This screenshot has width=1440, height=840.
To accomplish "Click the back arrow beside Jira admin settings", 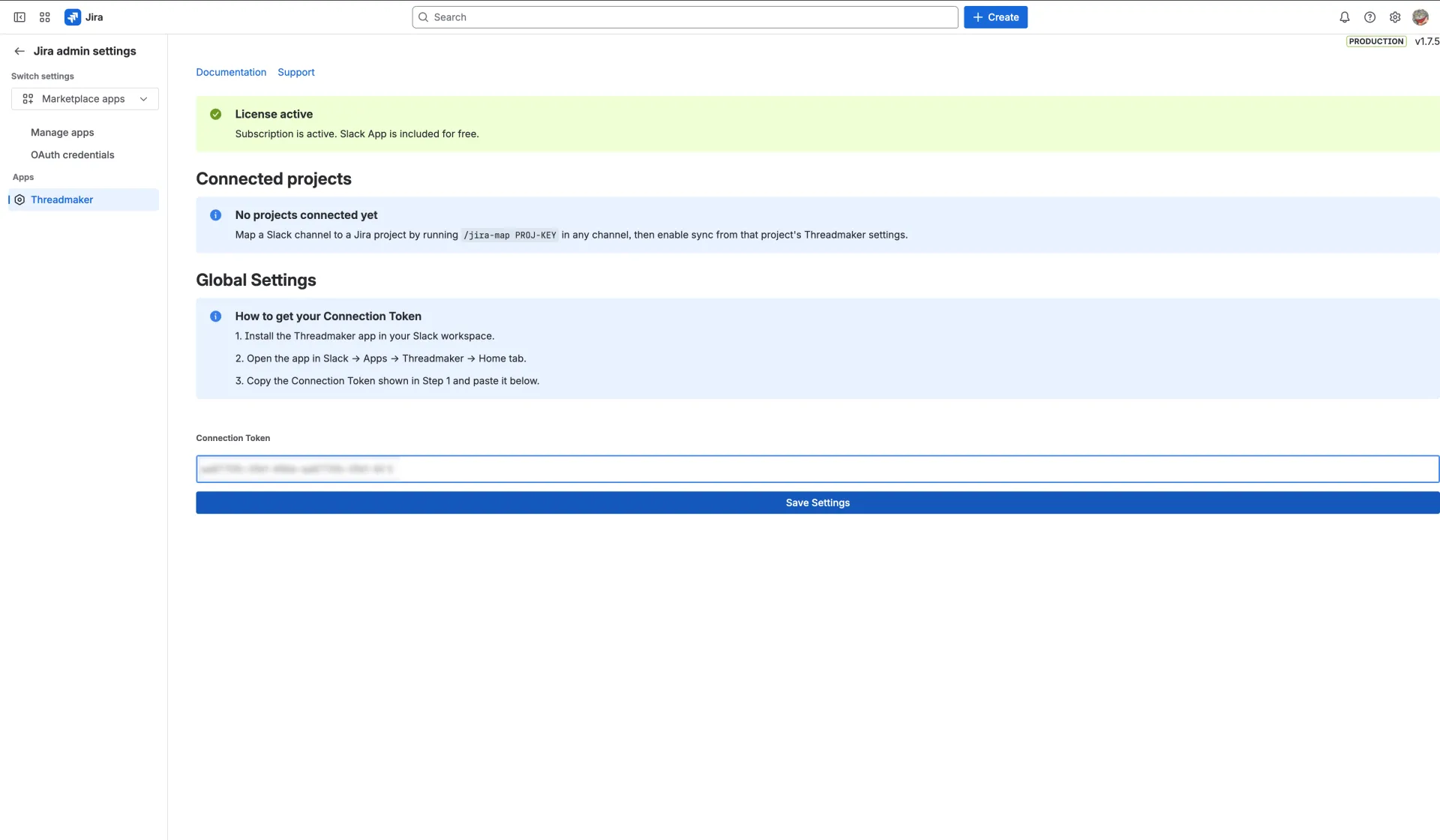I will coord(19,51).
